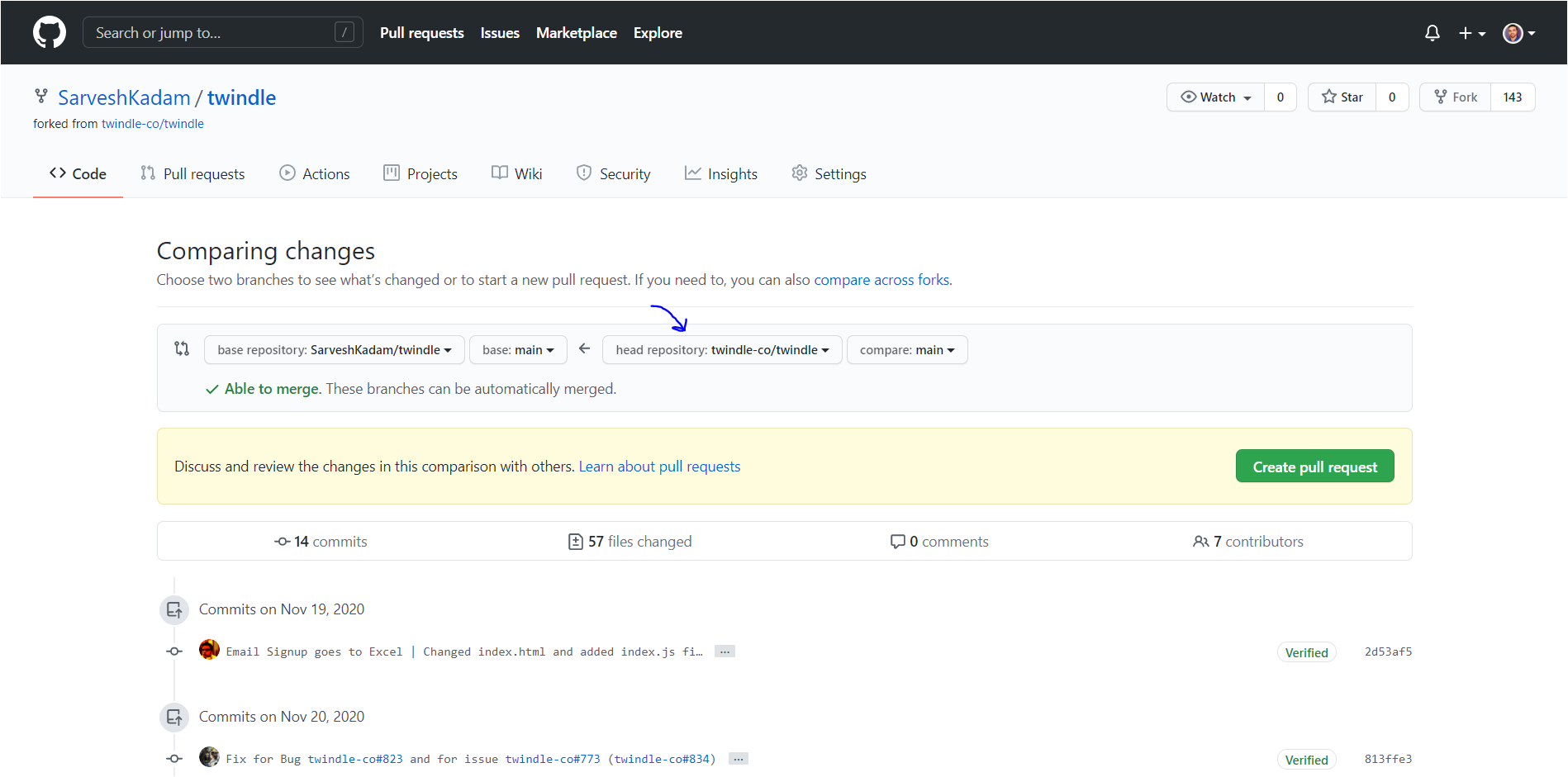Click the Commits on Nov 20, 2020 text
The image size is (1568, 777).
click(282, 717)
